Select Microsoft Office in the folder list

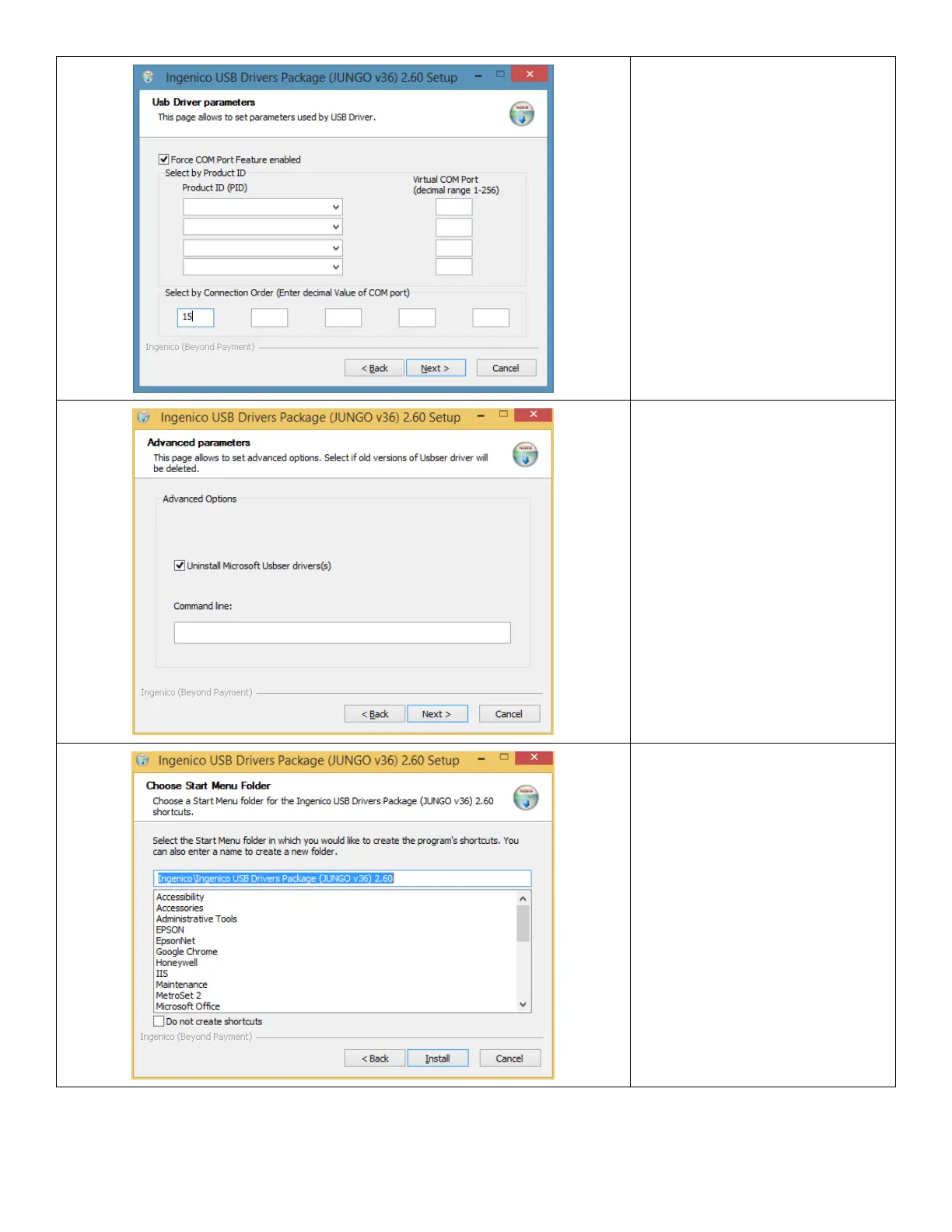tap(188, 1006)
